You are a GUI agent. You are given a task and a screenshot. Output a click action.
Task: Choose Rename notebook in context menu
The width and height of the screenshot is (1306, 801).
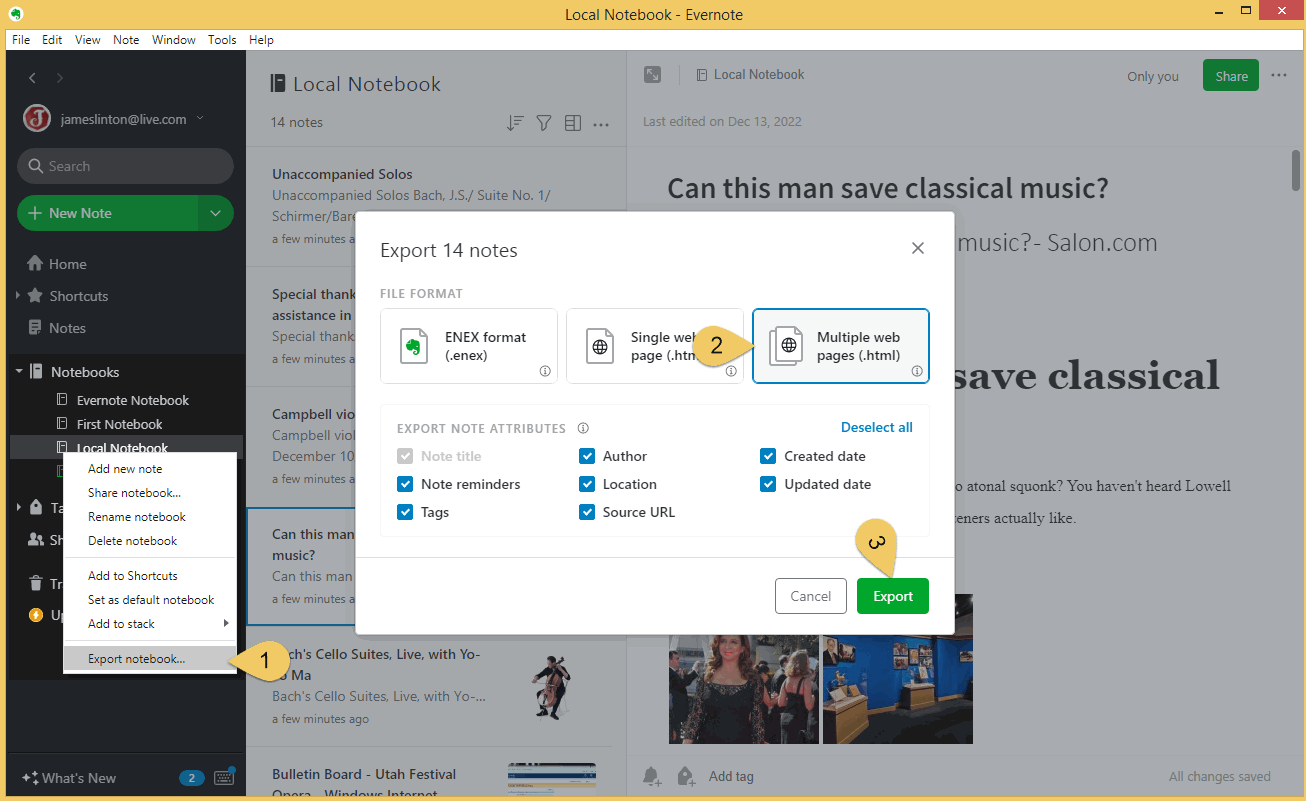pyautogui.click(x=150, y=517)
